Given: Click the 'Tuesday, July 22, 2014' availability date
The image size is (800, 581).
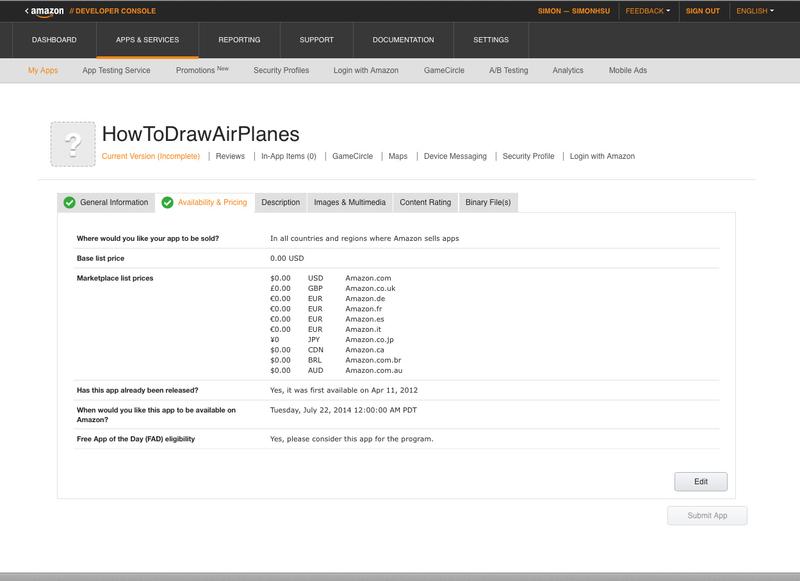Looking at the screenshot, I should [343, 410].
